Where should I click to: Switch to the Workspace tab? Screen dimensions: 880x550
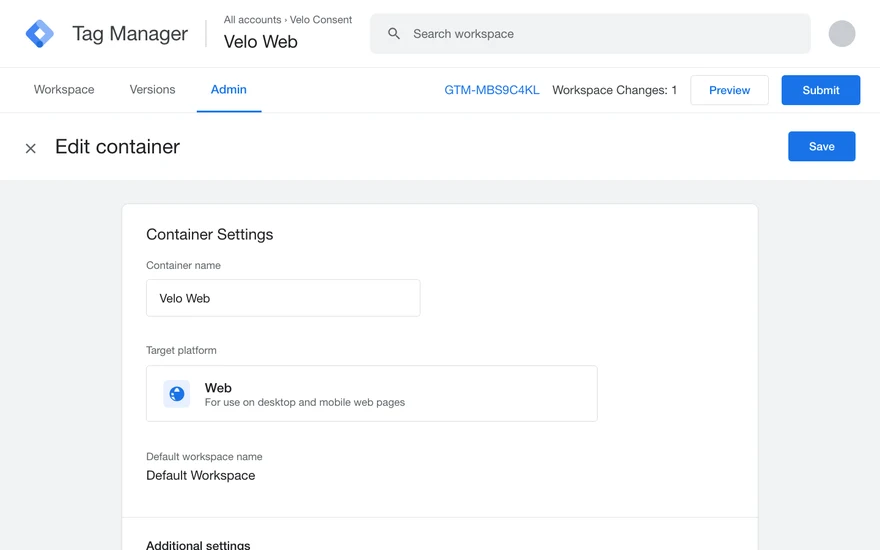pyautogui.click(x=64, y=90)
